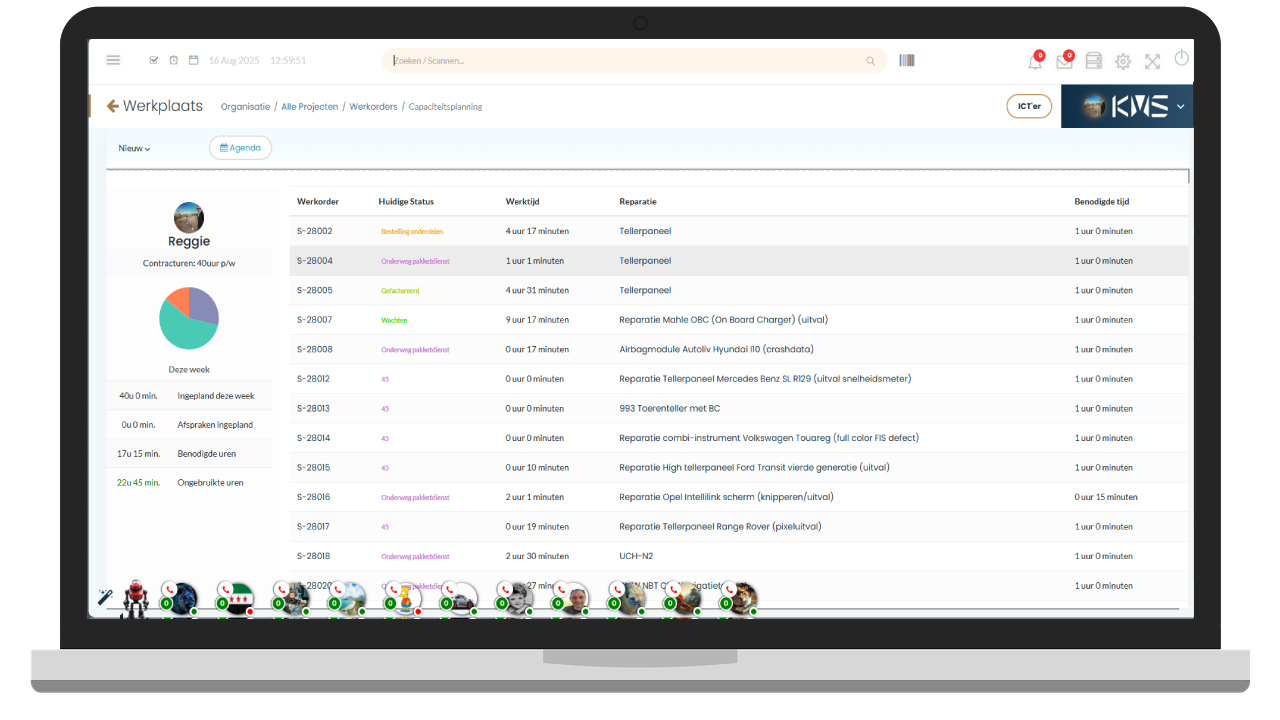This screenshot has height=720, width=1280.
Task: Click the power logout icon
Action: (1182, 58)
